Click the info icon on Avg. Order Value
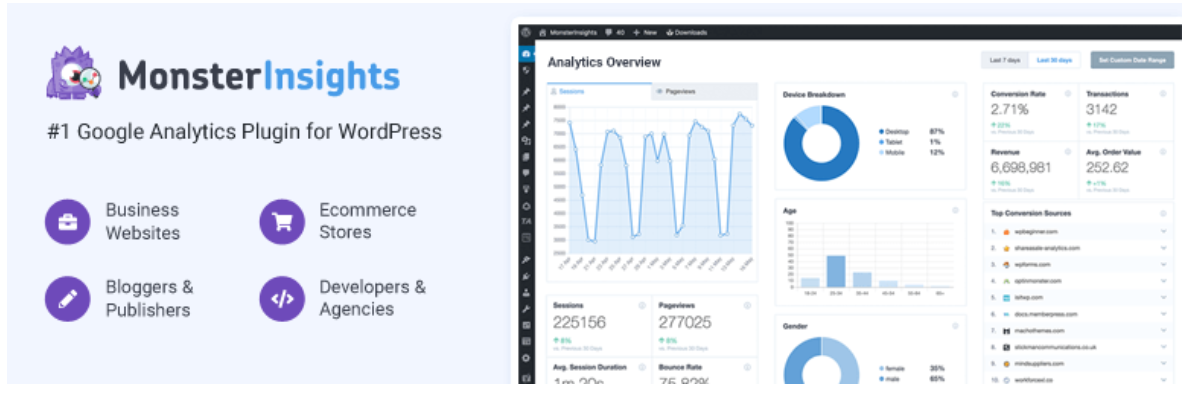The image size is (1187, 407). (1163, 152)
